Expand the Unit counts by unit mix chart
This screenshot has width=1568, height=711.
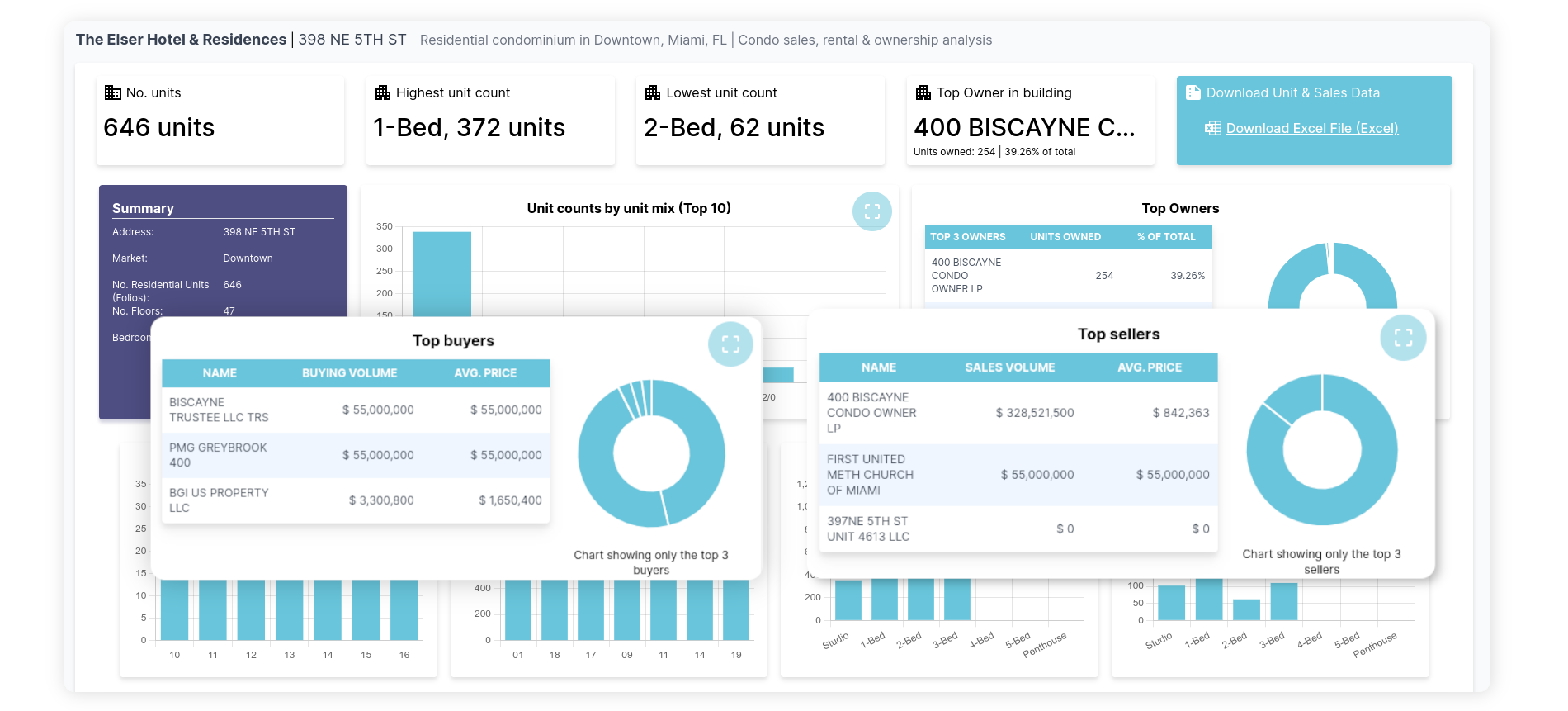click(x=872, y=211)
